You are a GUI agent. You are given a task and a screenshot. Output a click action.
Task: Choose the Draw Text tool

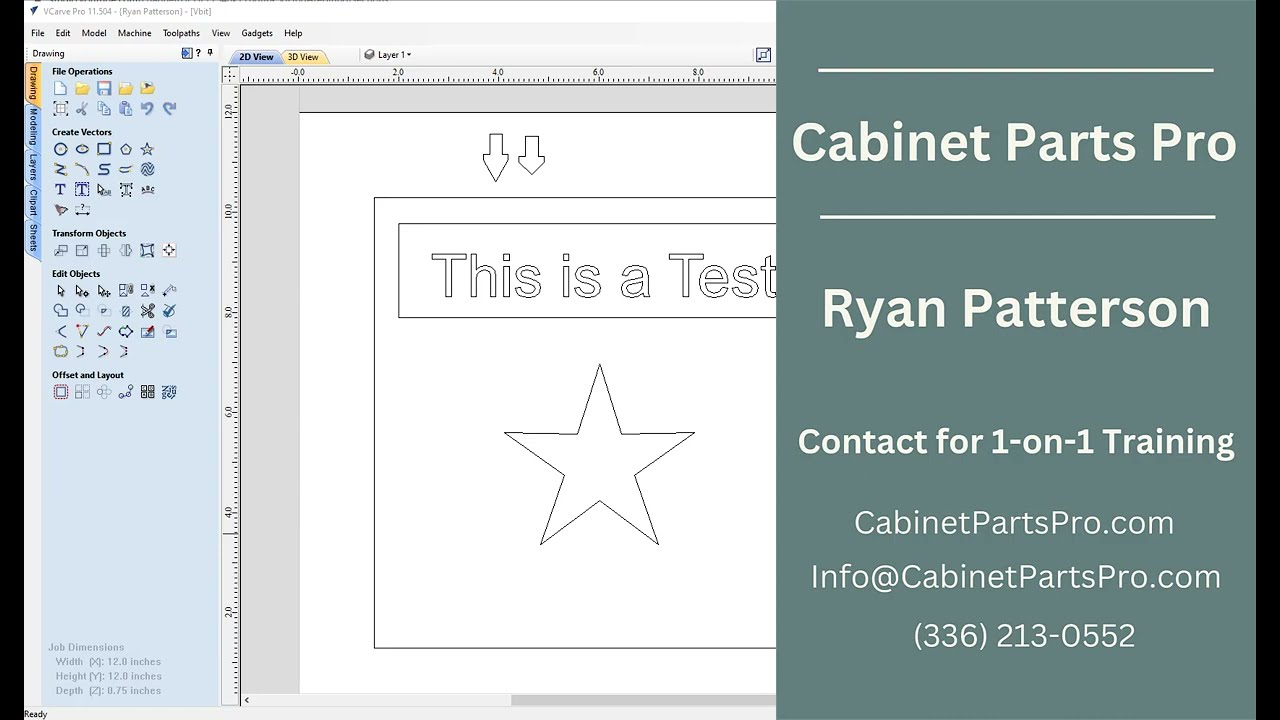(61, 189)
